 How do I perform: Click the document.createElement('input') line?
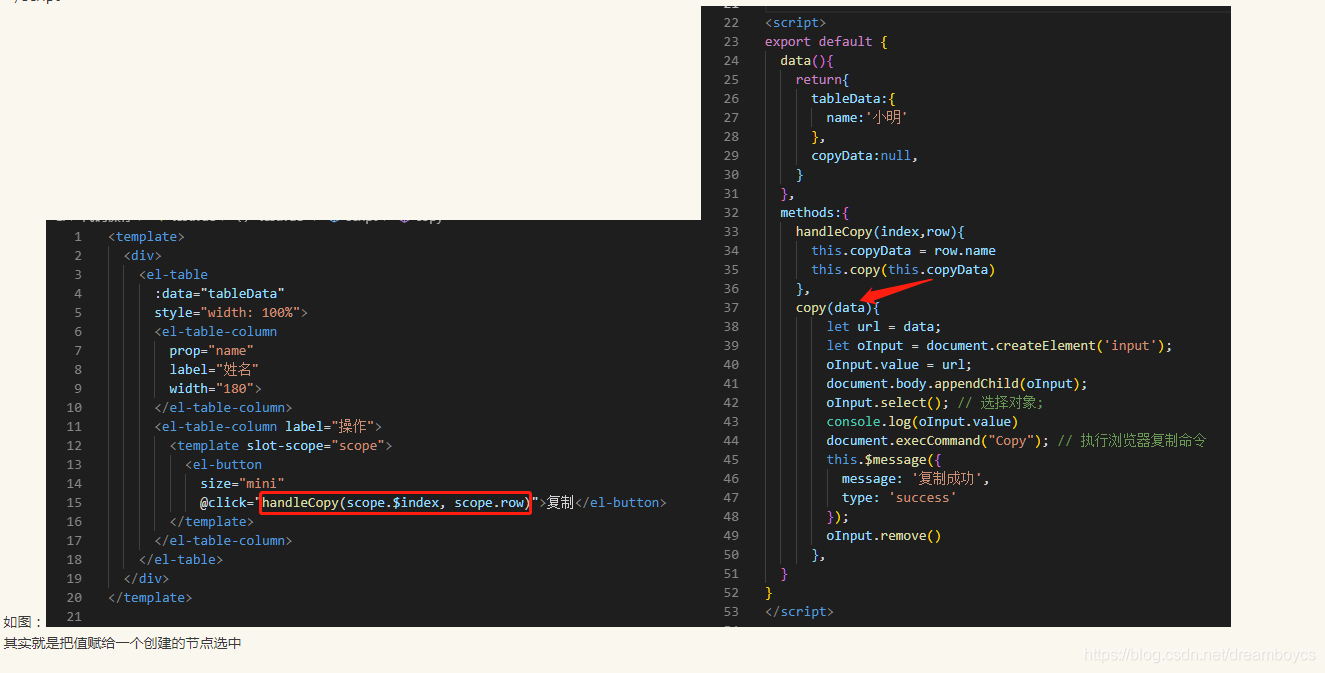[x=999, y=346]
